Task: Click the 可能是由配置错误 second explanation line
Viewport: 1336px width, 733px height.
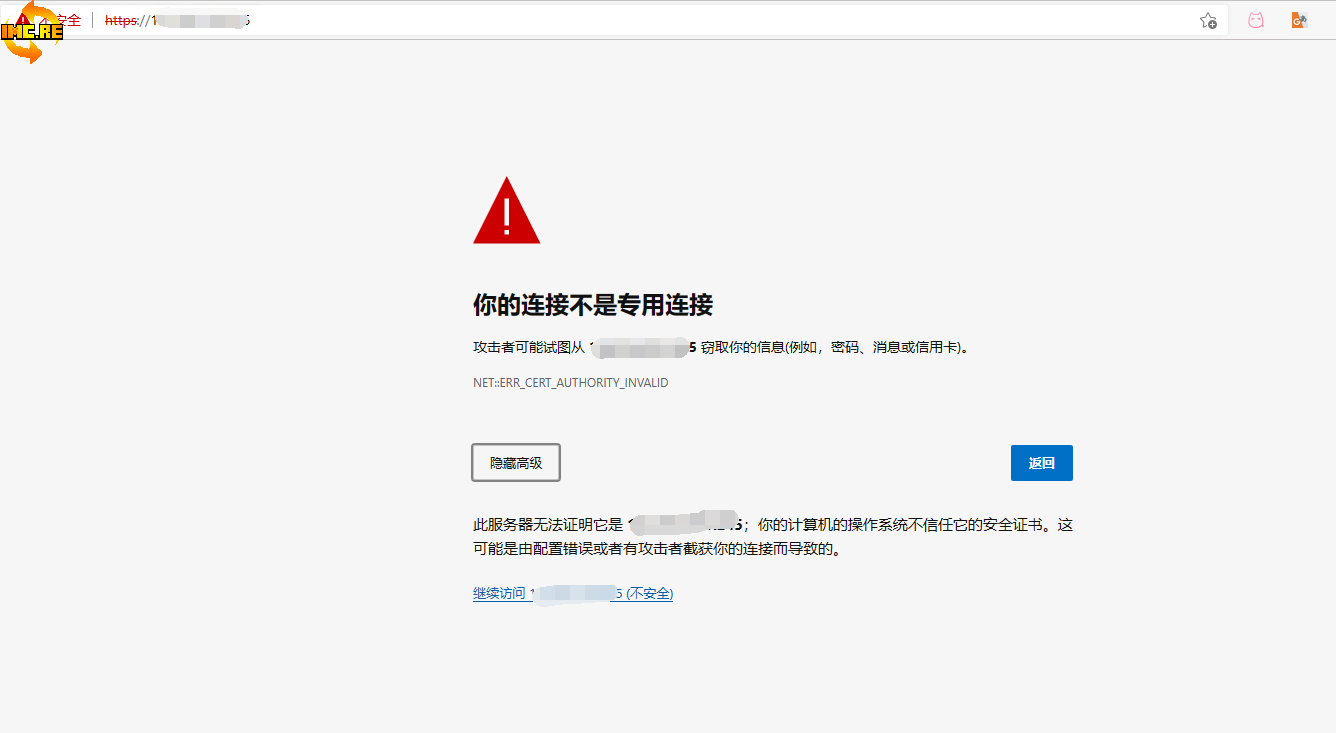Action: (656, 549)
